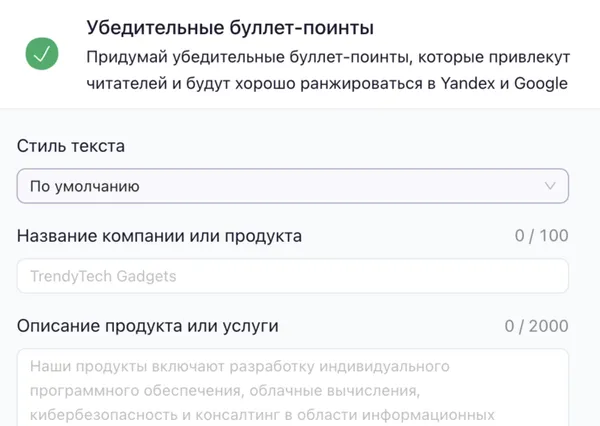Click the word "Google" in the description
Screen dimensions: 600x426
541,83
